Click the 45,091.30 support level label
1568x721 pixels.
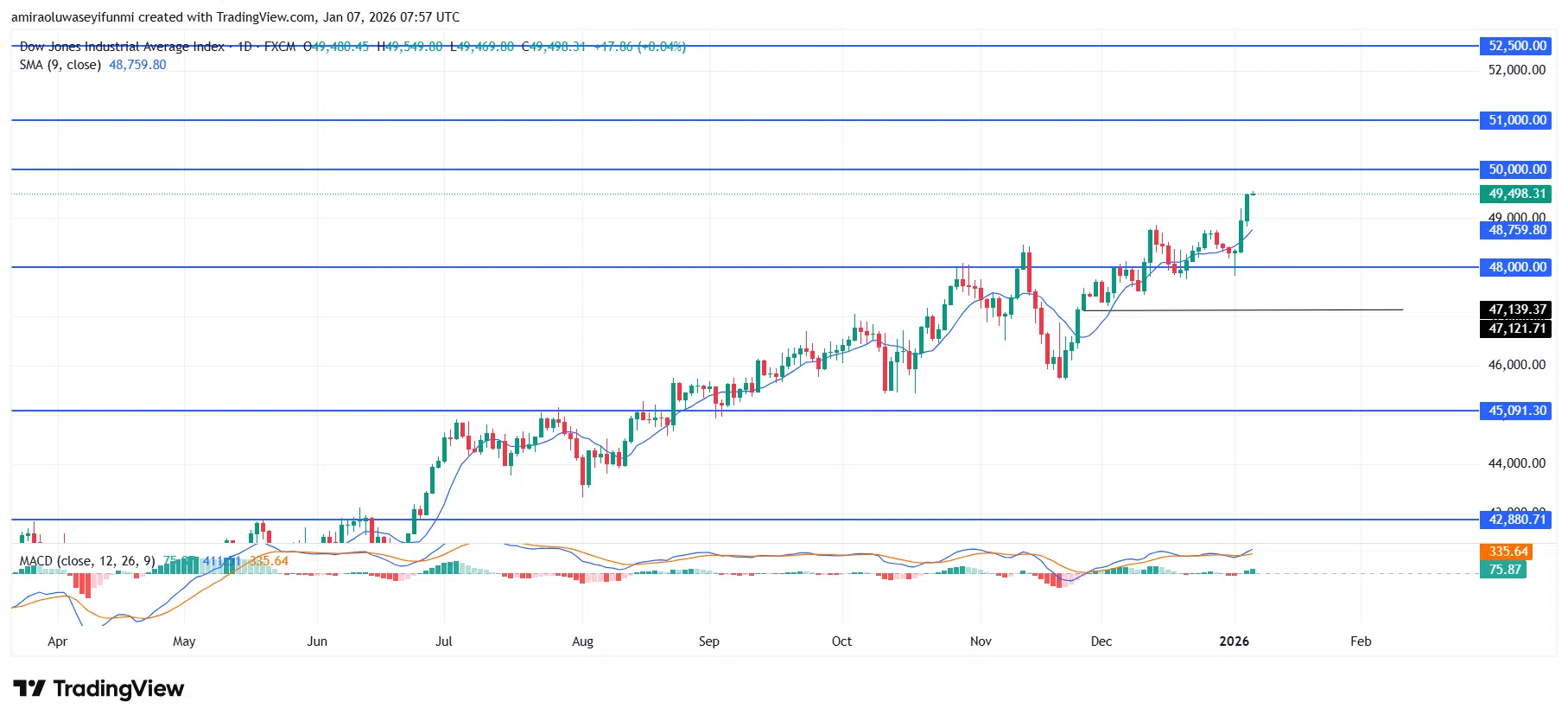1516,411
